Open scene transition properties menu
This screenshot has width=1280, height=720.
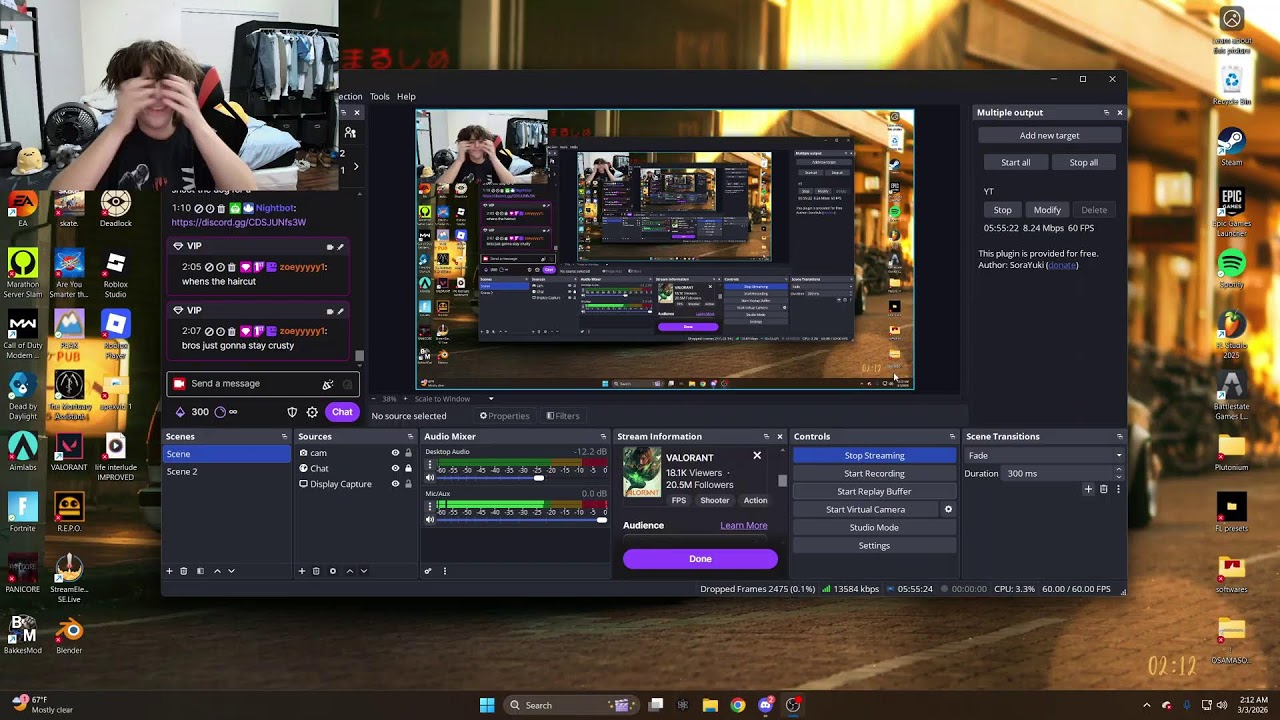[1118, 489]
